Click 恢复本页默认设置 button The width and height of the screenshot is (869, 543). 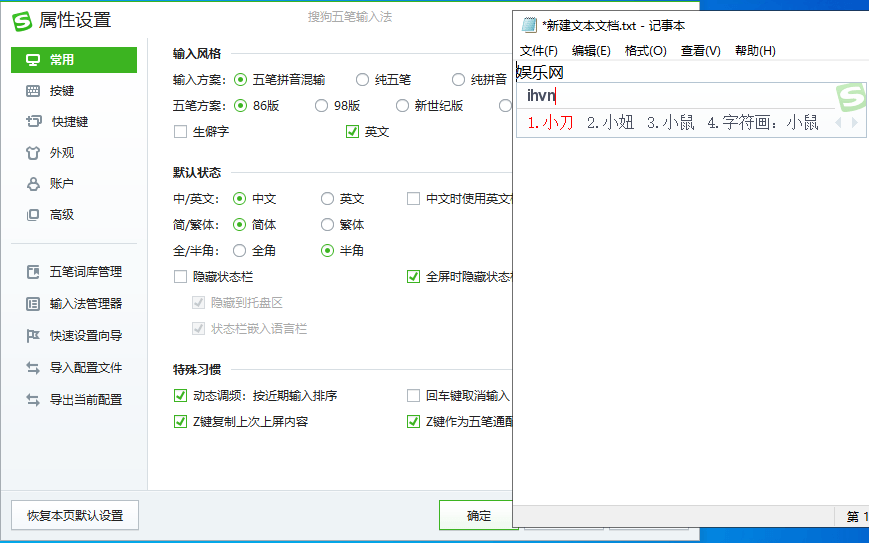[75, 516]
